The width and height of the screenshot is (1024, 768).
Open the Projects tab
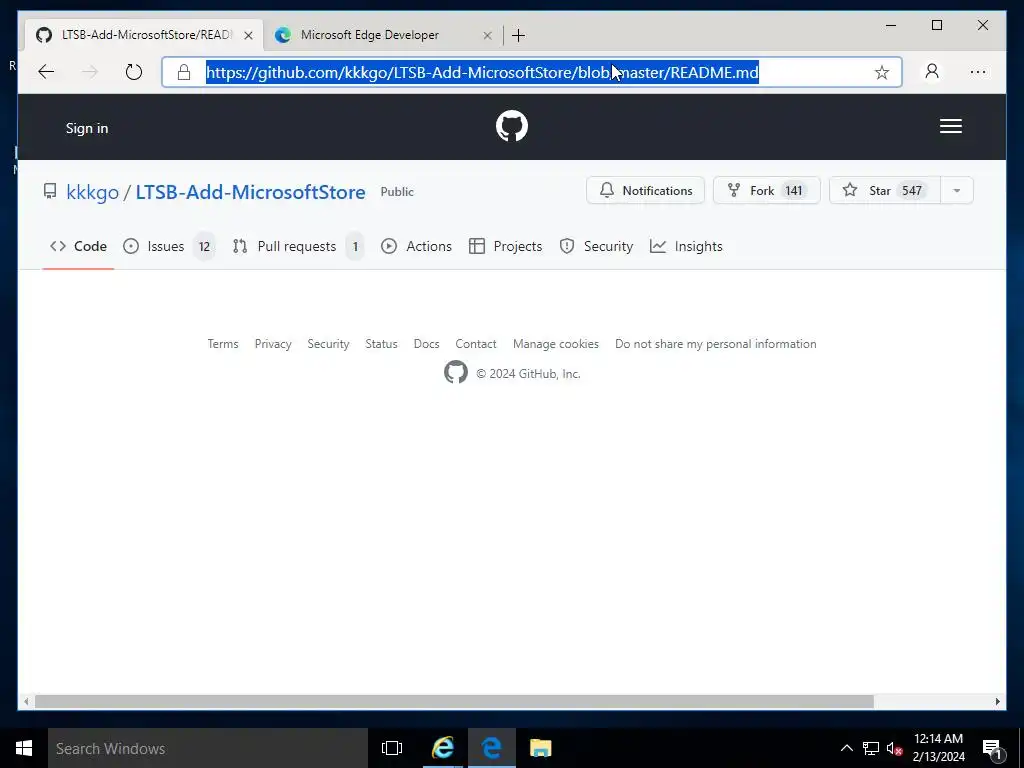point(506,246)
